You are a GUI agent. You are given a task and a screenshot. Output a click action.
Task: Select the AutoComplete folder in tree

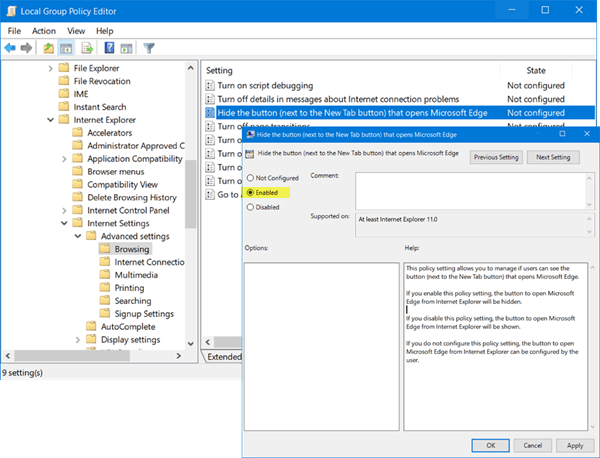(128, 327)
